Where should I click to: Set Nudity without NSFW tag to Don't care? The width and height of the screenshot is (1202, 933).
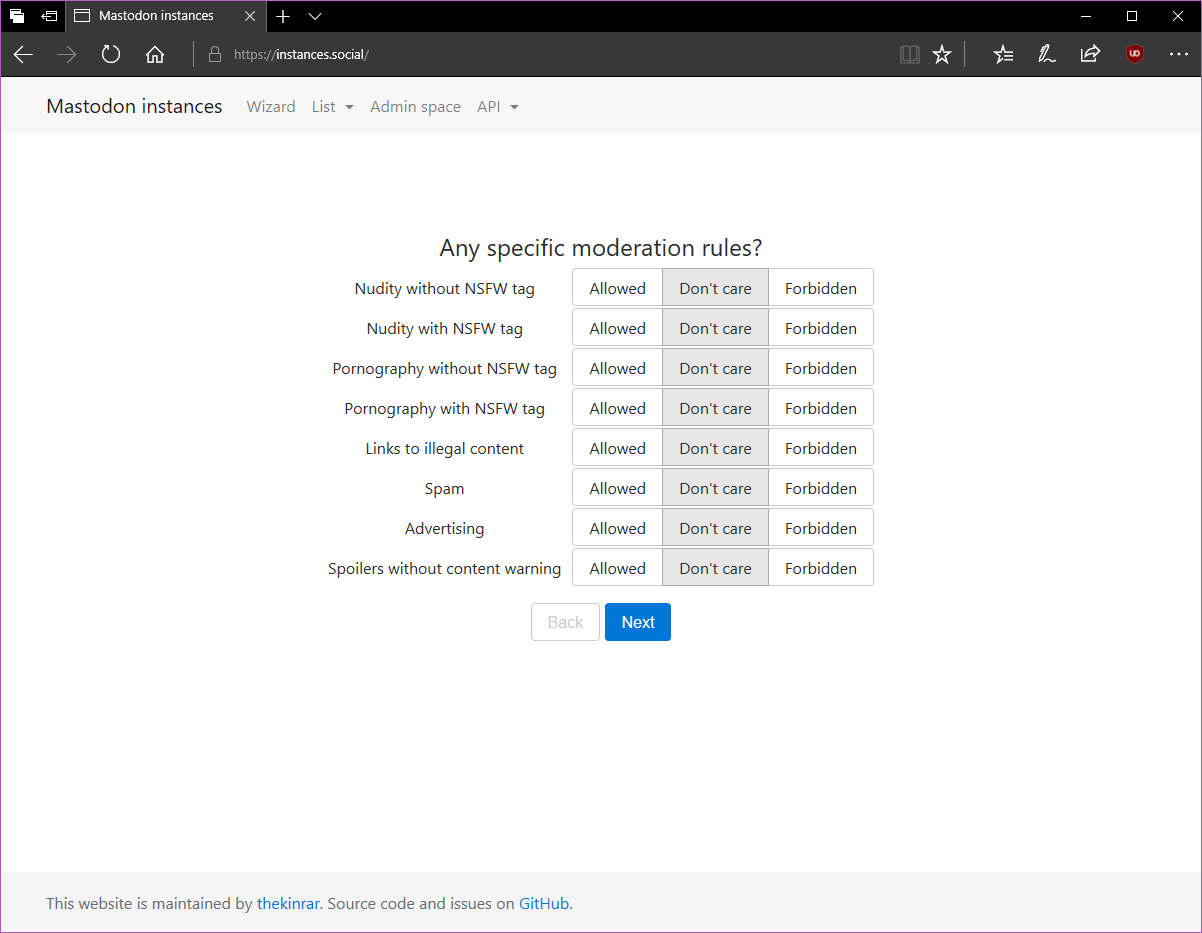tap(715, 288)
